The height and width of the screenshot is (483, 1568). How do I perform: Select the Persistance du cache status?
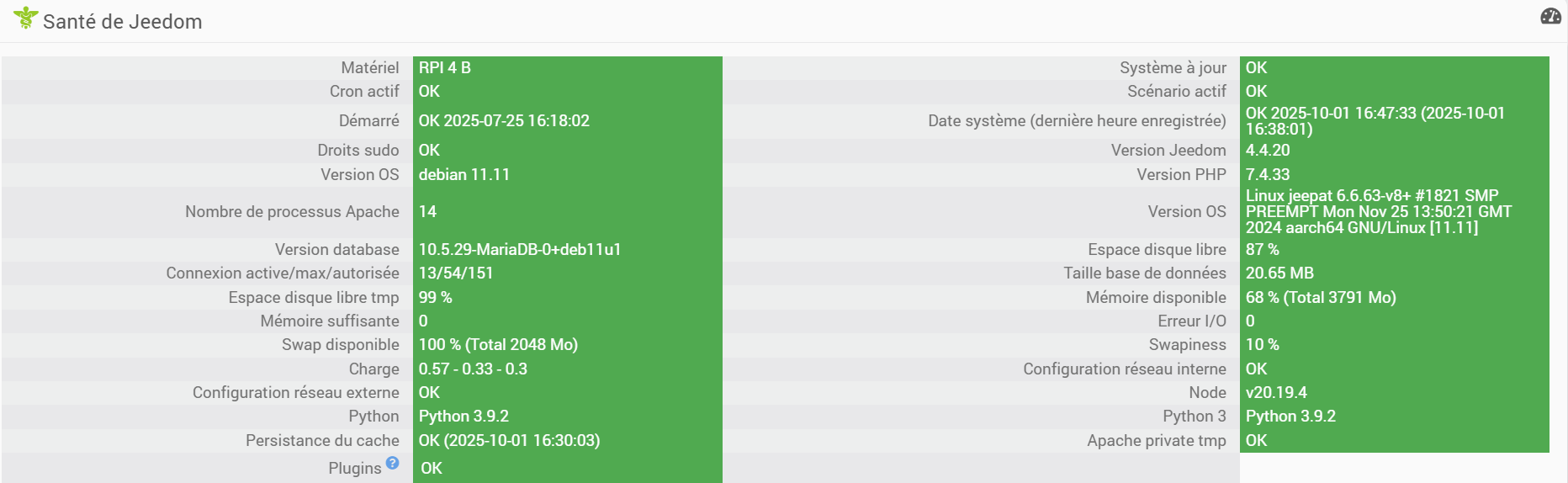[x=509, y=441]
